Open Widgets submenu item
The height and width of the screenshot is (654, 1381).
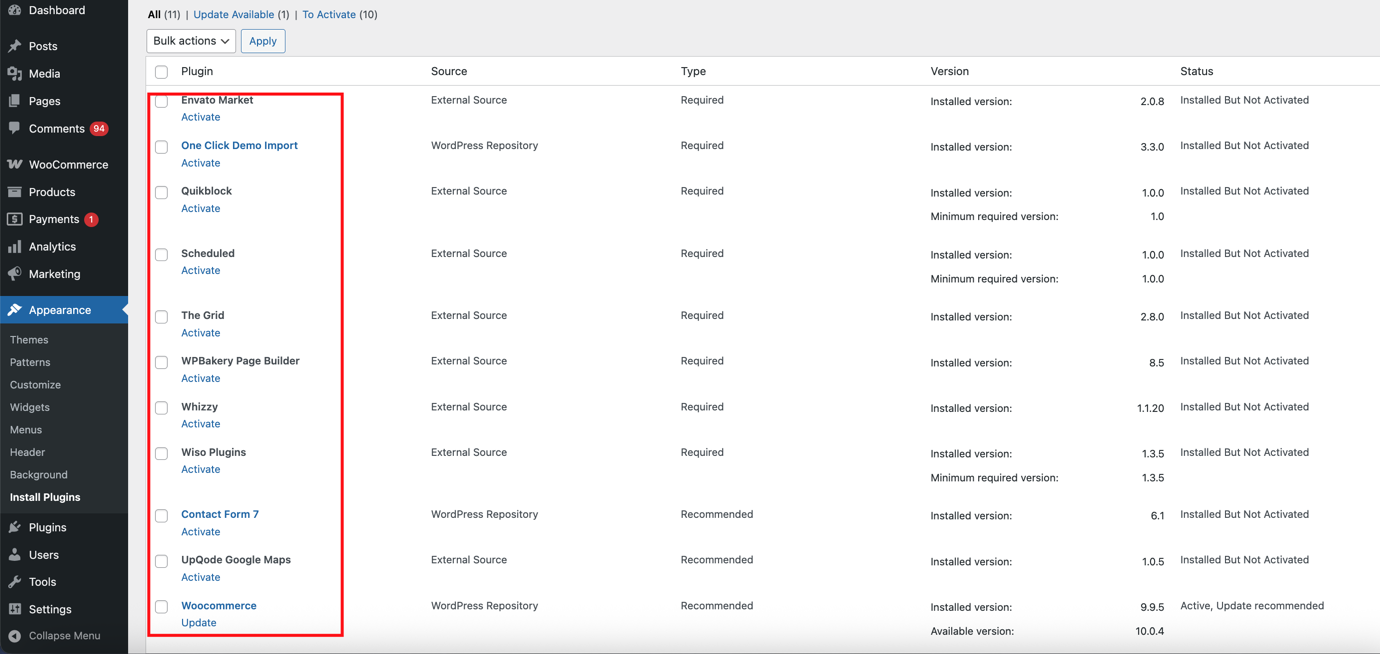tap(30, 407)
